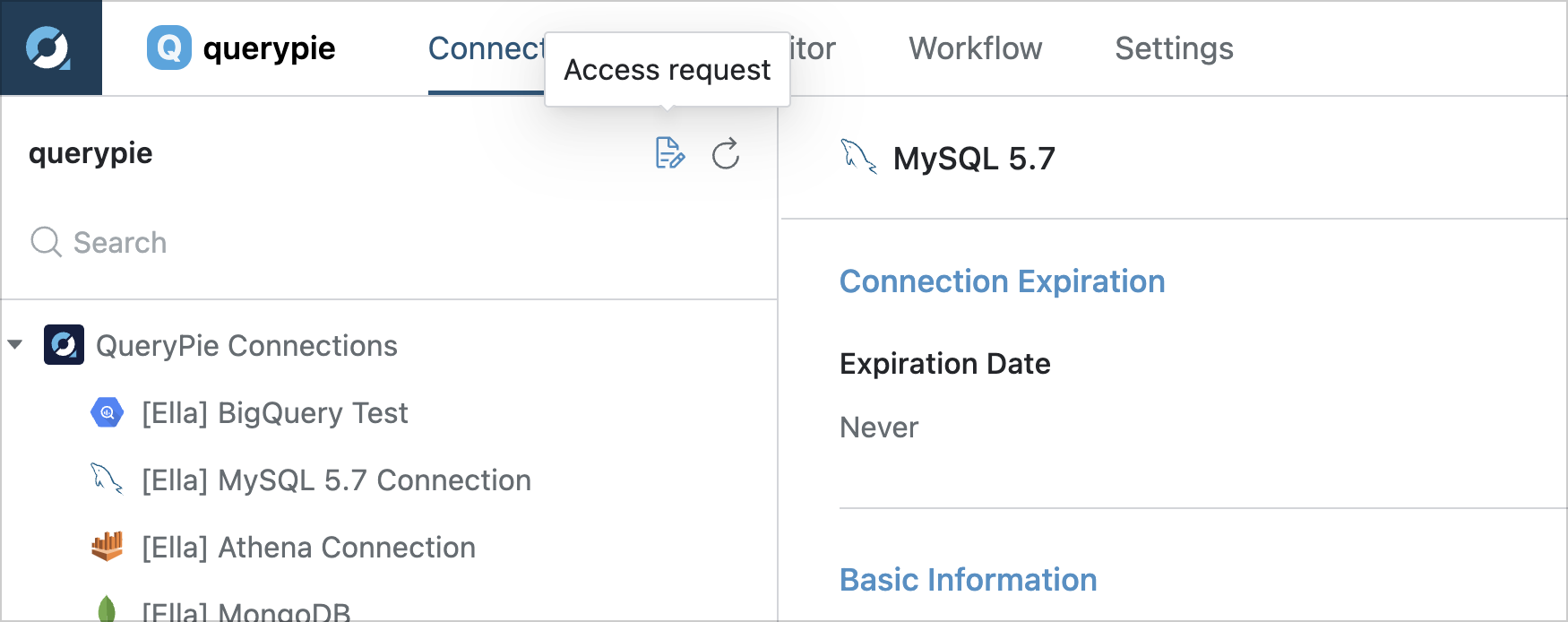Image resolution: width=1568 pixels, height=622 pixels.
Task: Select [Ella] MySQL 5.7 Connection
Action: 337,480
